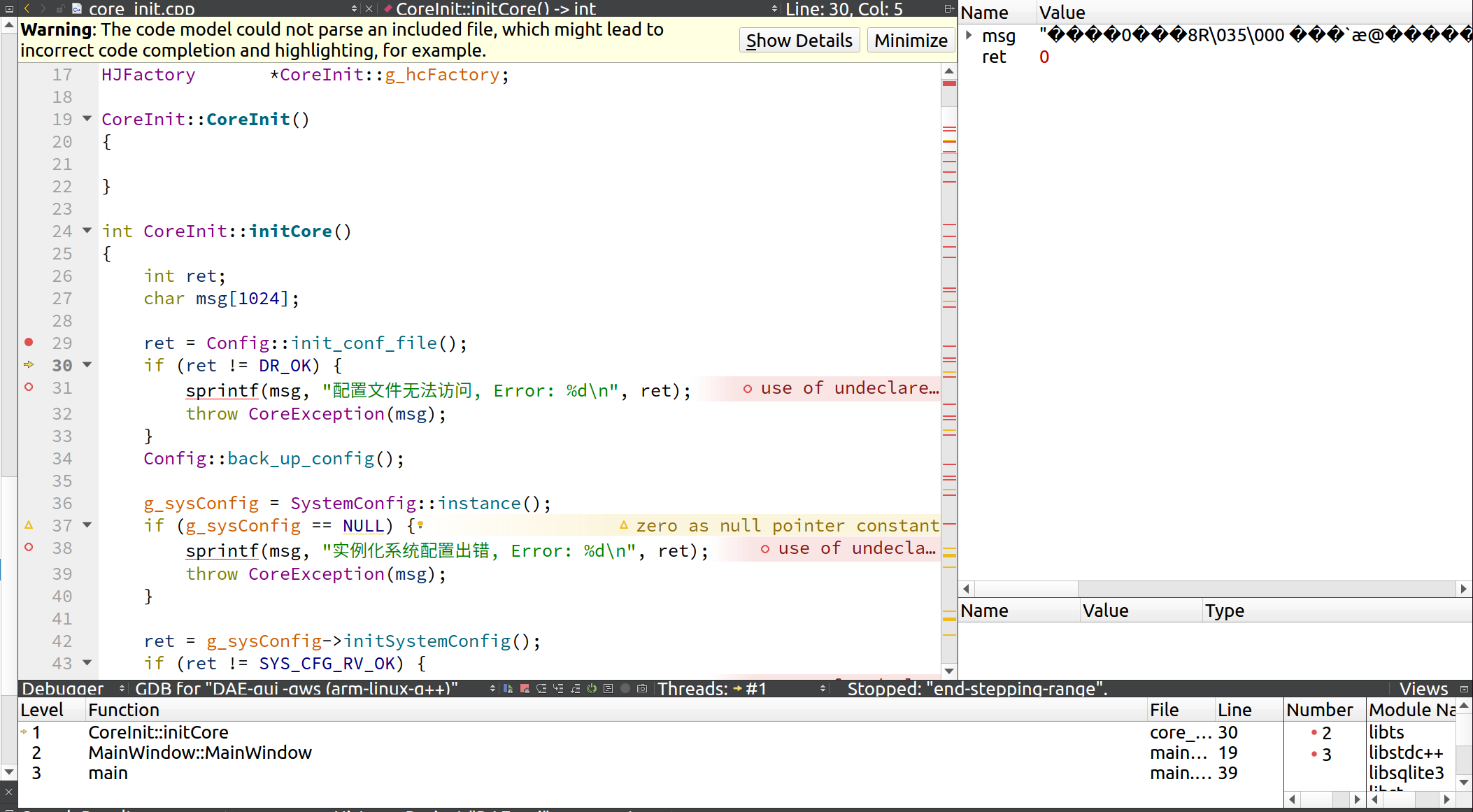The image size is (1473, 812).
Task: Step over the current line
Action: 541,689
